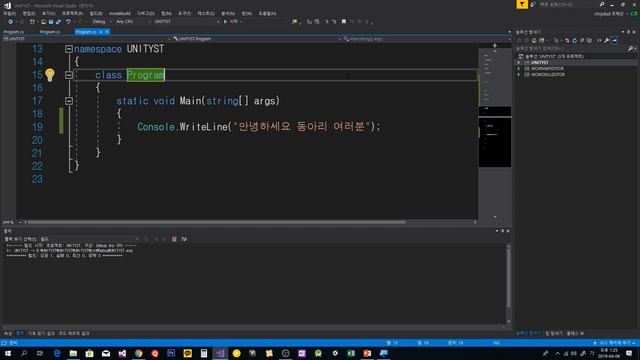Open the Output source selection dropdown
The image size is (640, 360).
89,239
